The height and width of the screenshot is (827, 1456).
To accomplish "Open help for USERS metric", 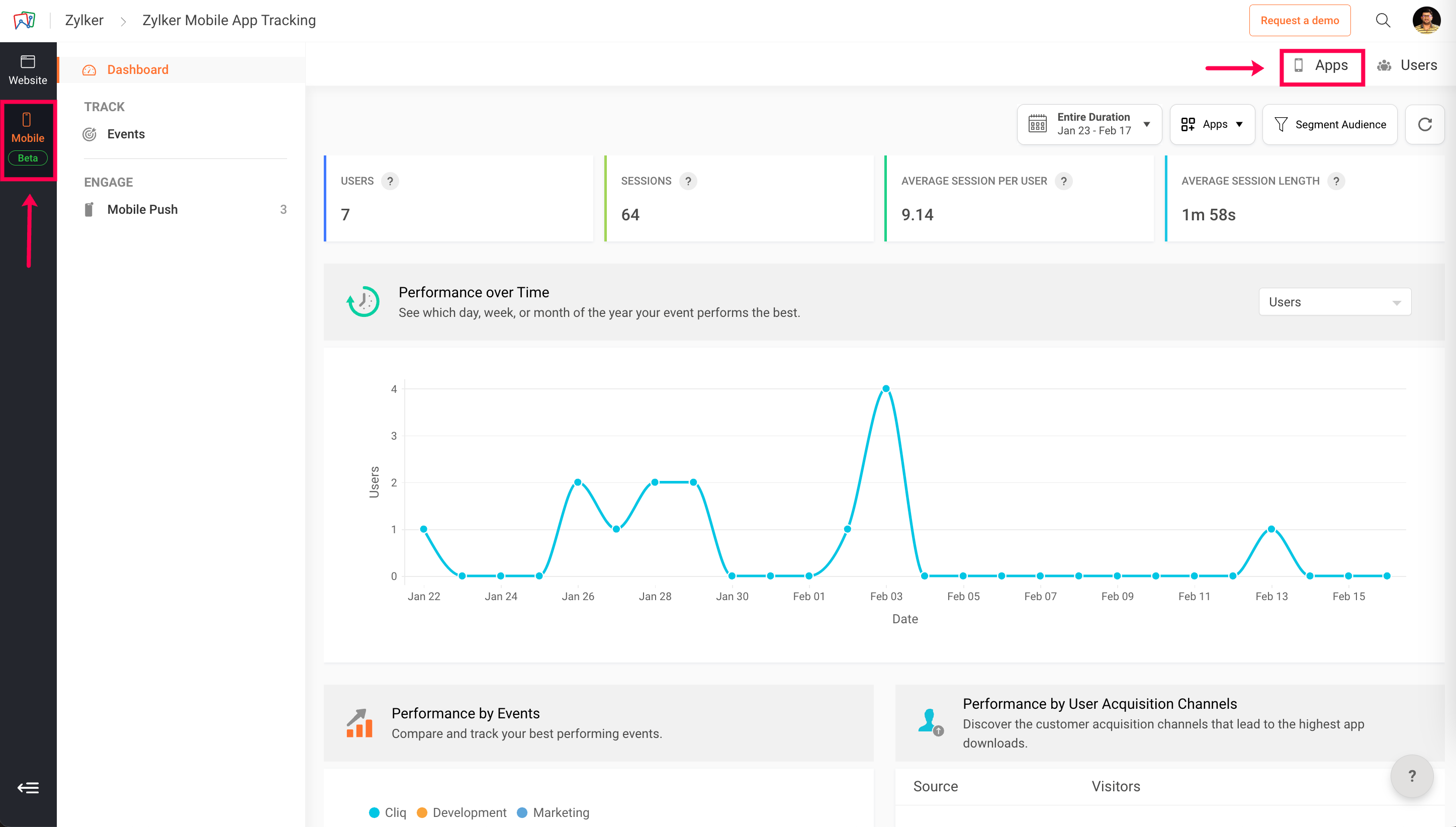I will pyautogui.click(x=390, y=181).
